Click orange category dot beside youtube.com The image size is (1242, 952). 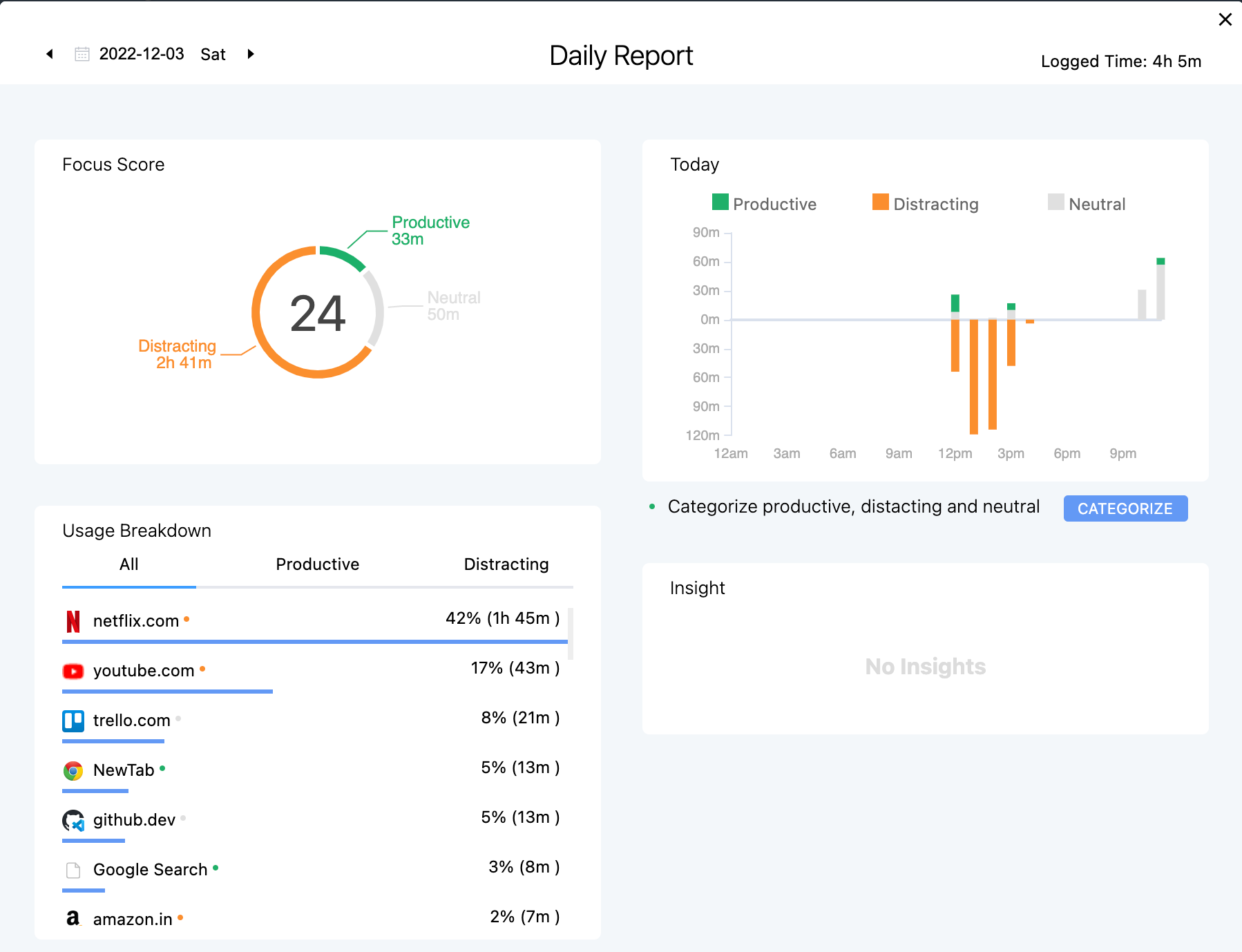click(202, 669)
